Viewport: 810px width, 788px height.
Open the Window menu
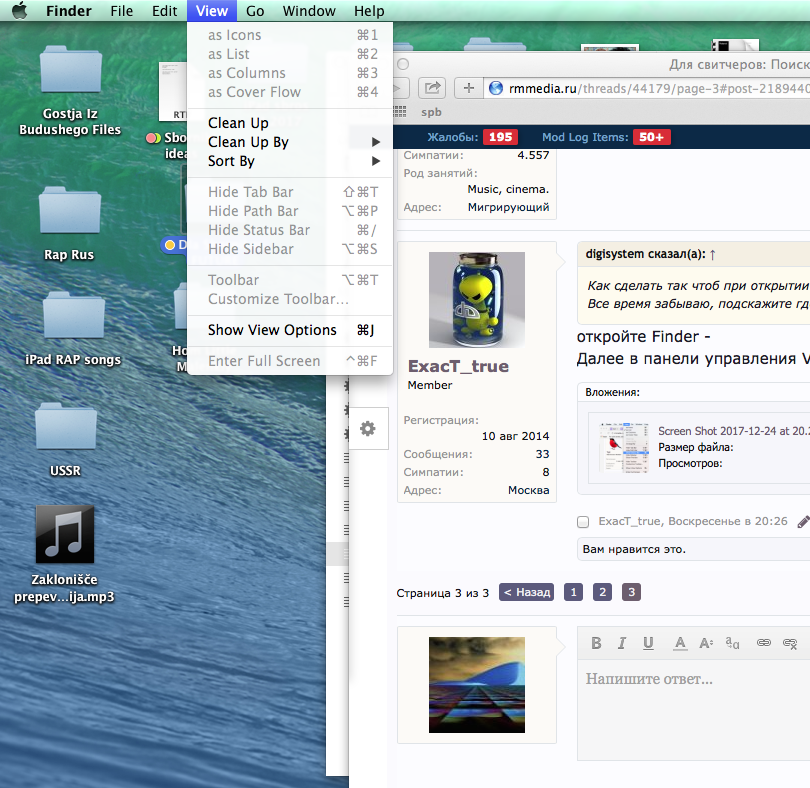[309, 11]
